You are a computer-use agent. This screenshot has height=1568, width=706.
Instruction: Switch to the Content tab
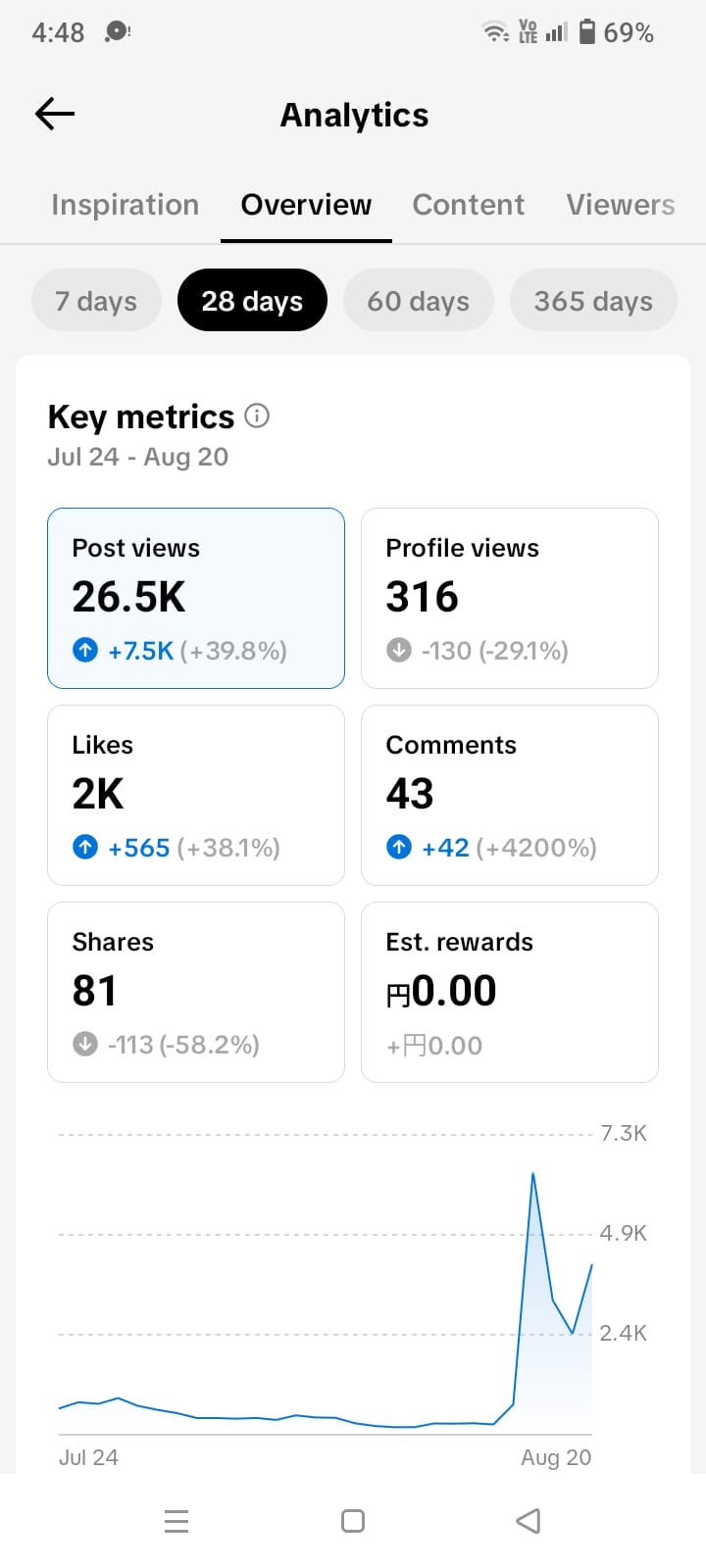[x=469, y=205]
